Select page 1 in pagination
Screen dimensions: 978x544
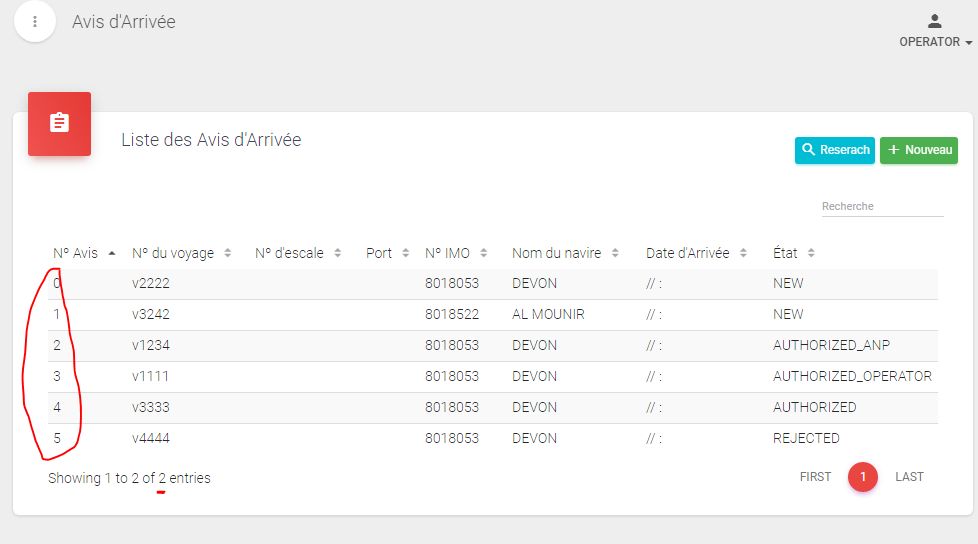click(863, 477)
